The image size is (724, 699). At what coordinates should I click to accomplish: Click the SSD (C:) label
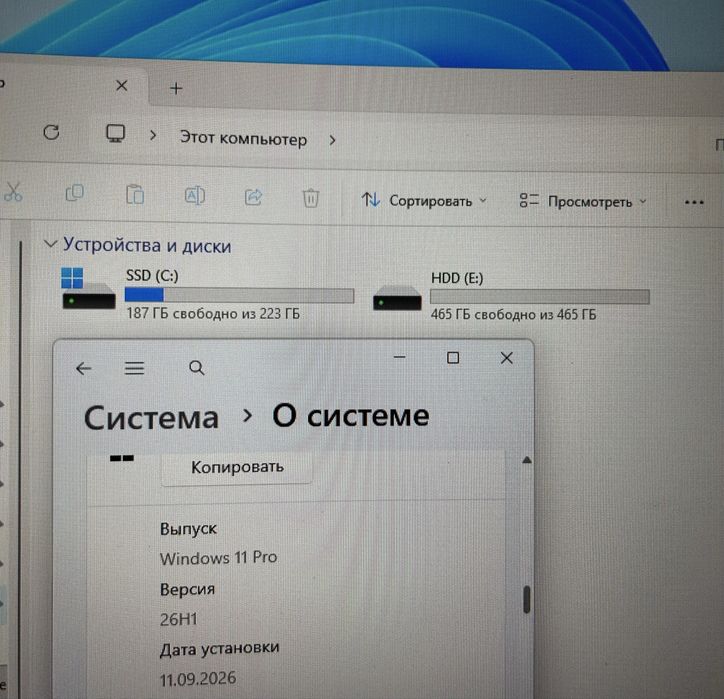click(152, 276)
